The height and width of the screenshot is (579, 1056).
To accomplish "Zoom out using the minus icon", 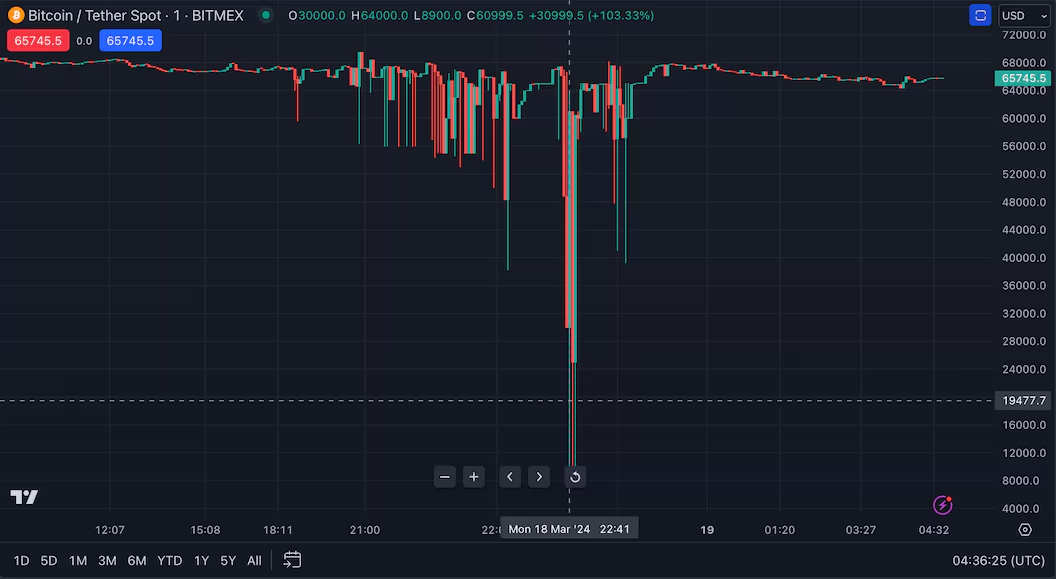I will [x=444, y=477].
